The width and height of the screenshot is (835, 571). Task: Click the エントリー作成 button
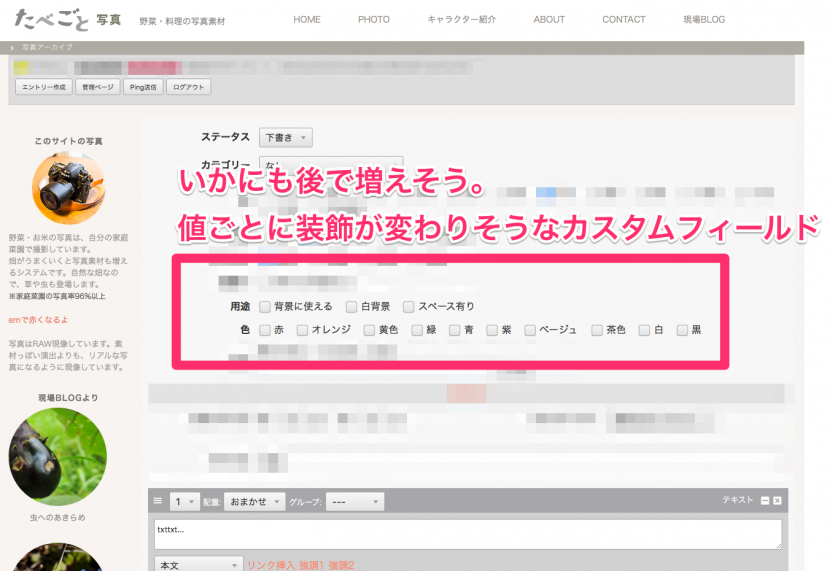click(43, 87)
